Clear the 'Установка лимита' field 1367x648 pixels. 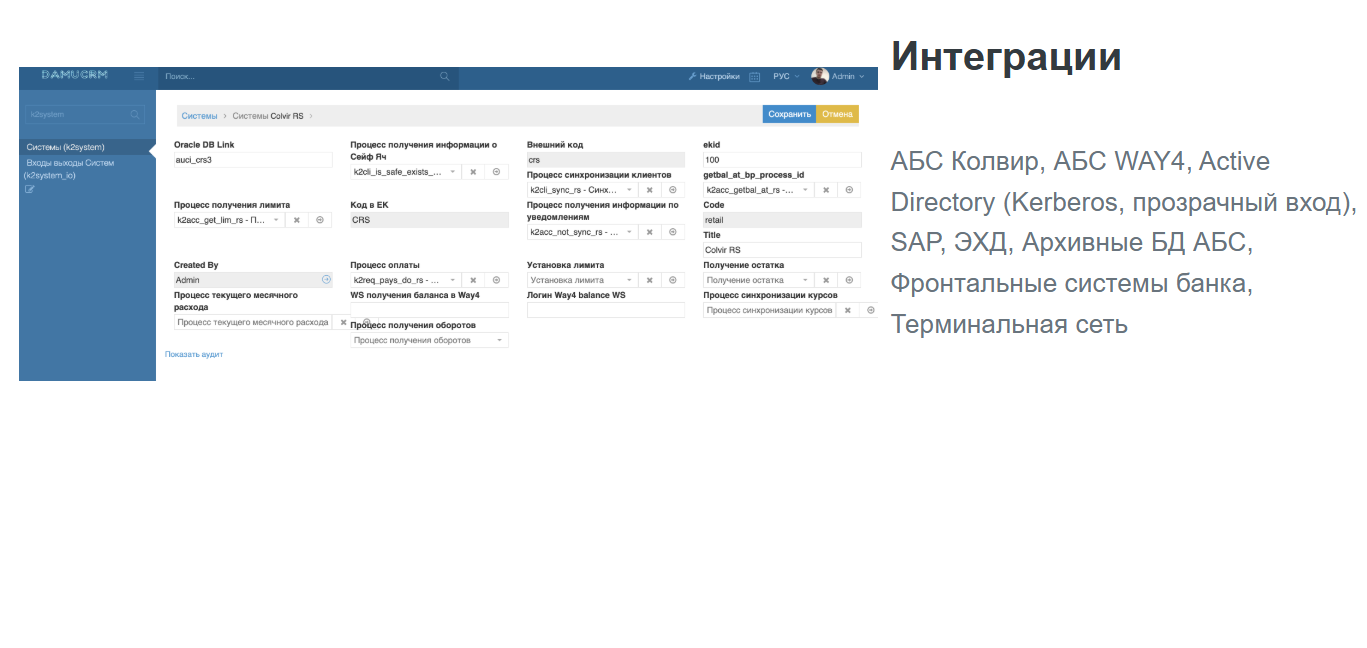pyautogui.click(x=650, y=281)
